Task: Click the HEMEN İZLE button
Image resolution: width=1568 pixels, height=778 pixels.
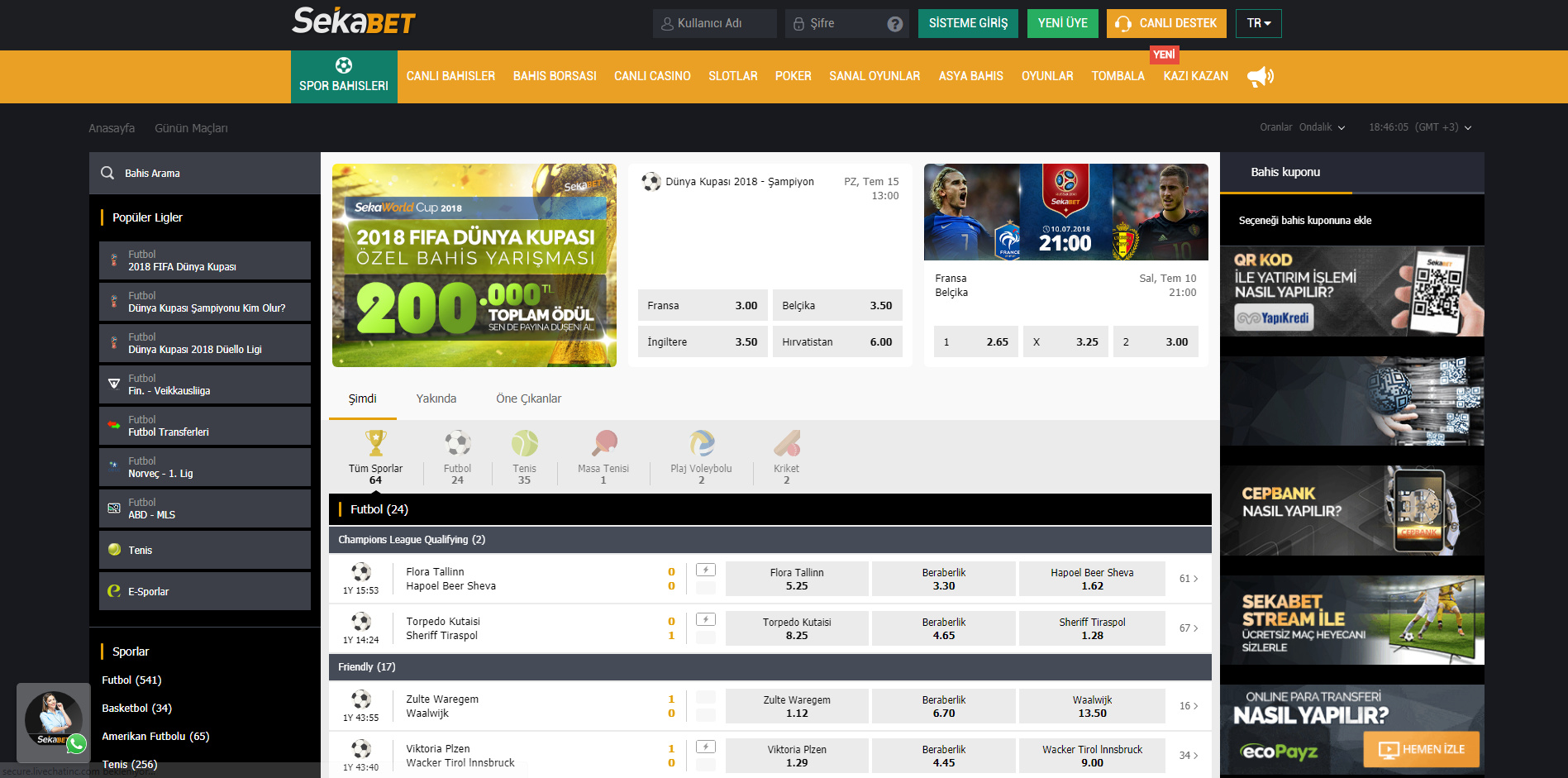Action: pyautogui.click(x=1422, y=750)
